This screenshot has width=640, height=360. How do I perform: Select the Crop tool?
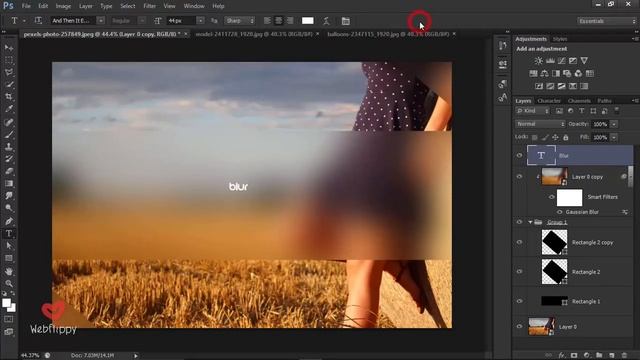(9, 97)
